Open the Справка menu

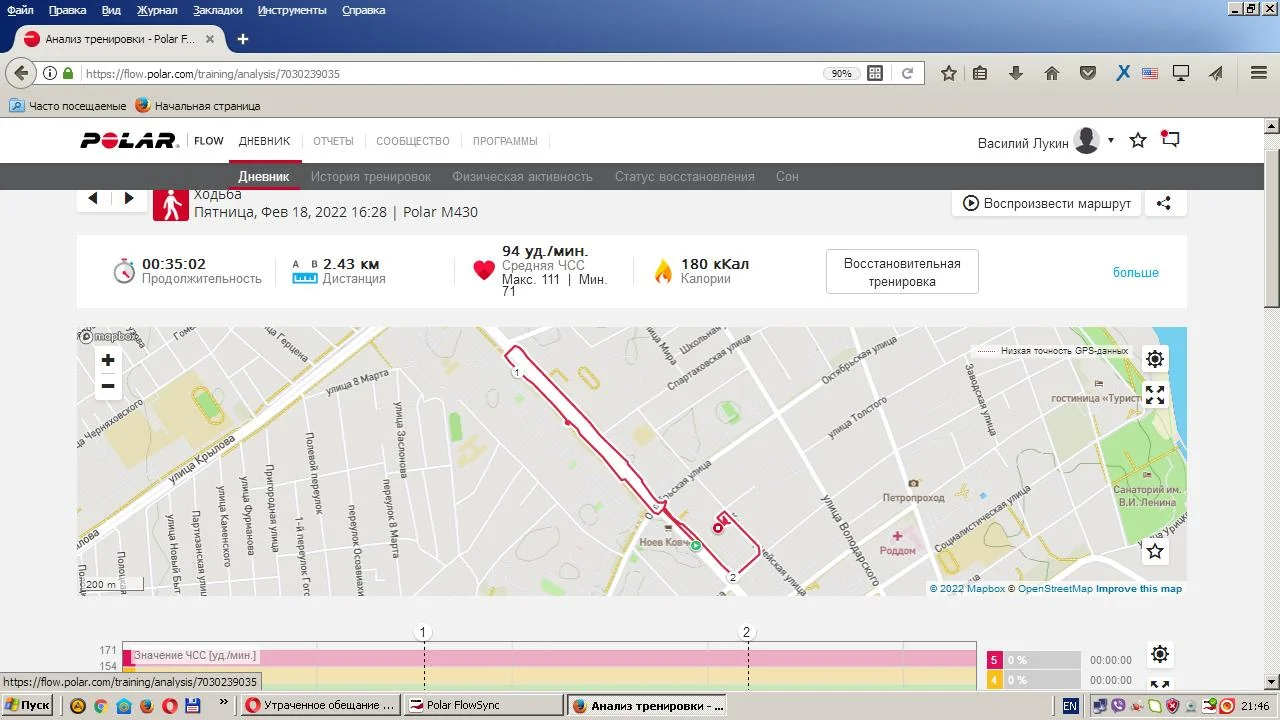pos(364,10)
